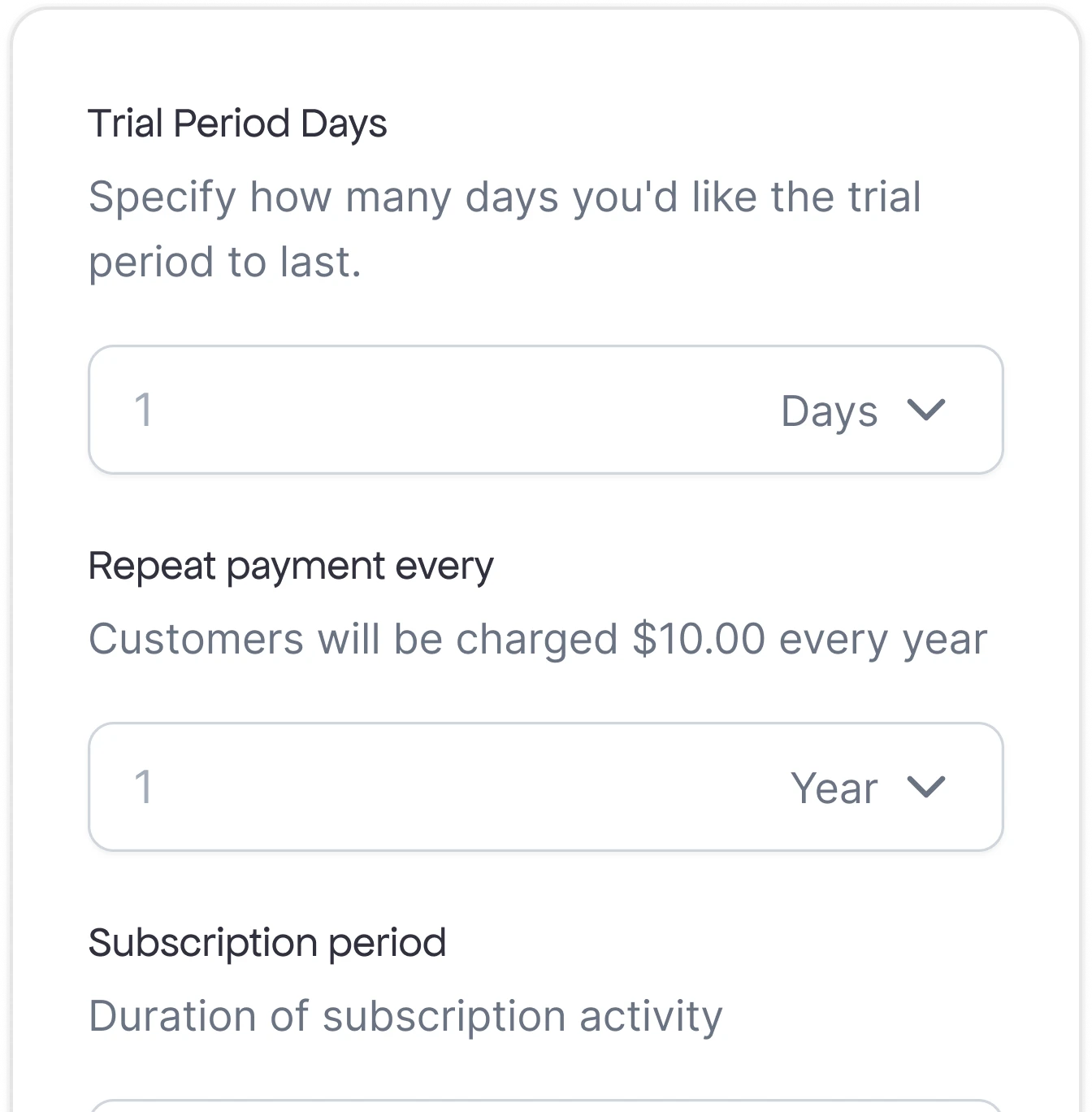
Task: Click the partially visible bottom input
Action: point(546,1105)
